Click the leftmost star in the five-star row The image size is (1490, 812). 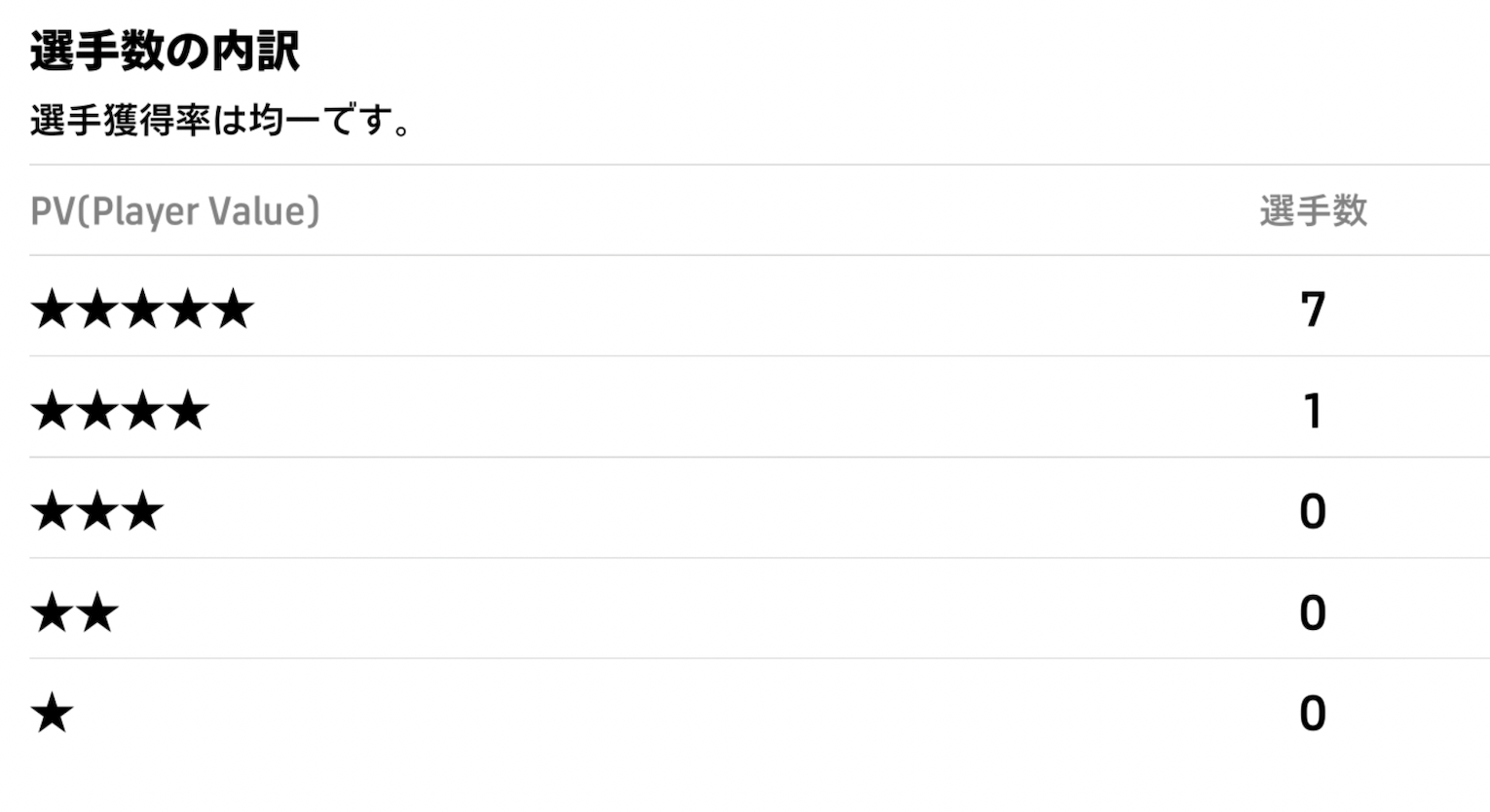click(52, 310)
